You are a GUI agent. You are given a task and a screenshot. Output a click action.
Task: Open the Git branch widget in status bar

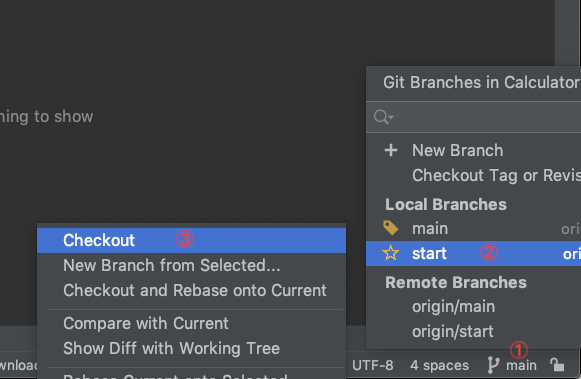512,365
